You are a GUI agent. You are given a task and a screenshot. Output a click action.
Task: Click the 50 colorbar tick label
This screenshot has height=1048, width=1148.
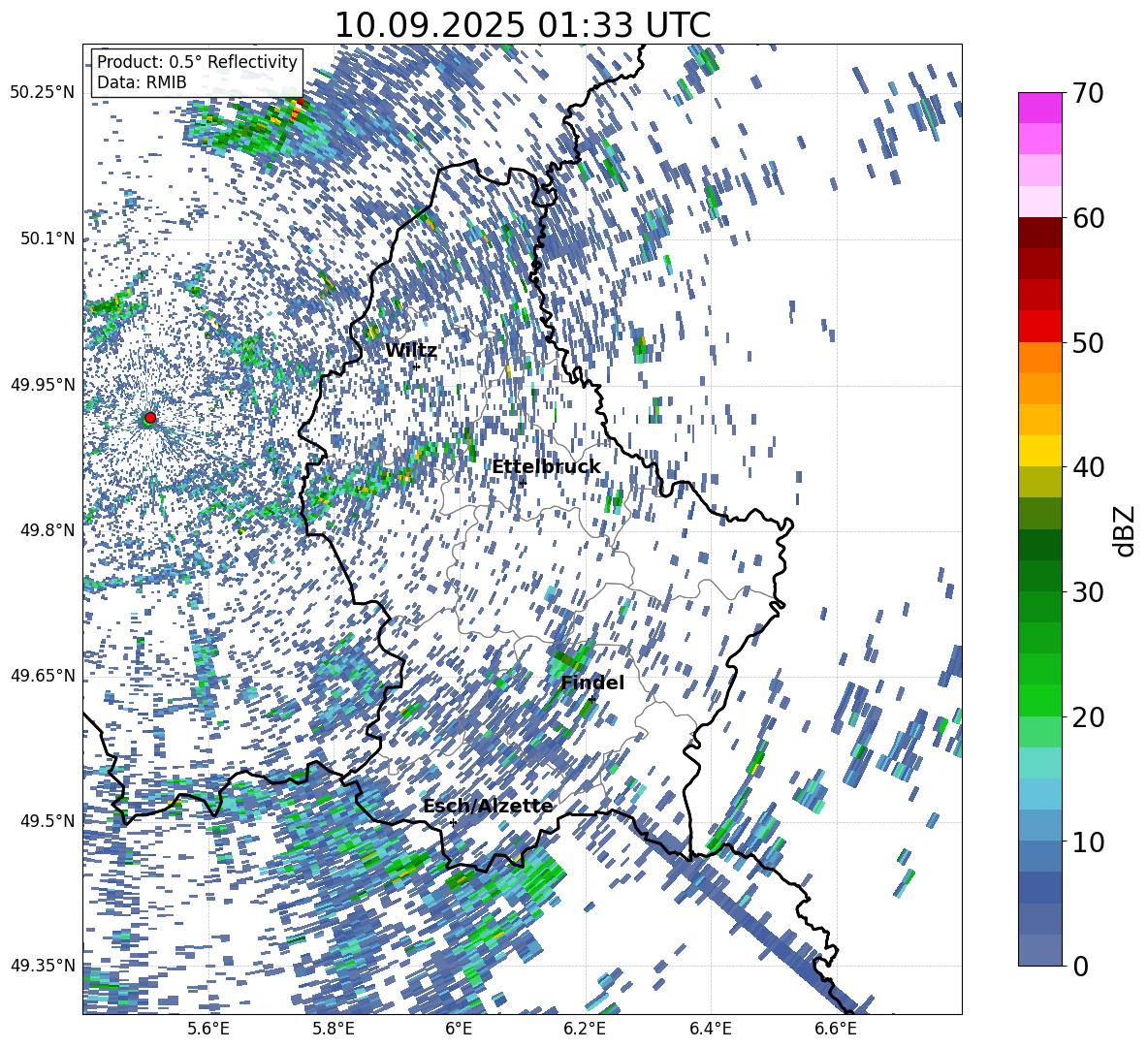1089,342
